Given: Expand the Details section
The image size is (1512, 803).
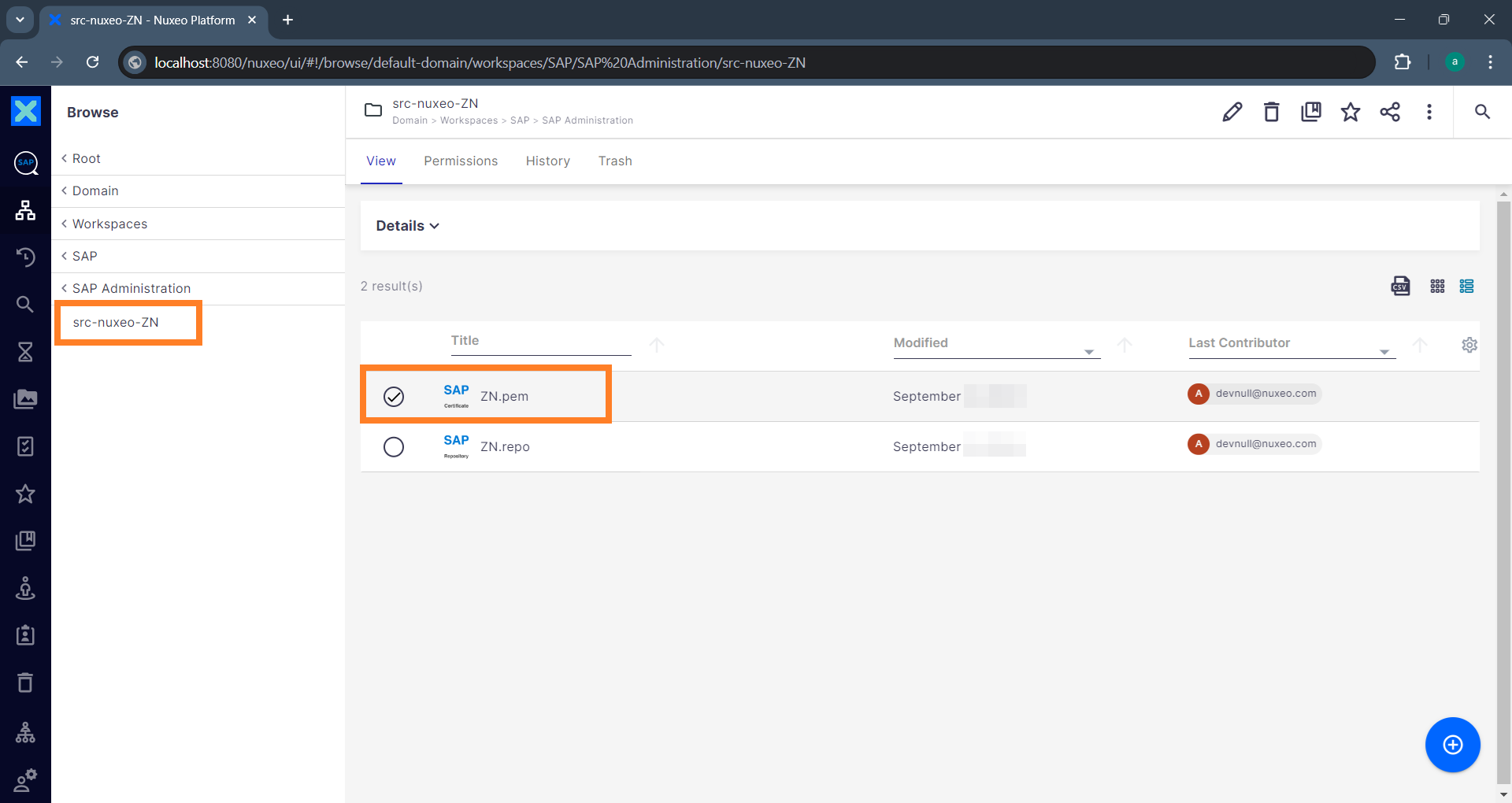Looking at the screenshot, I should coord(408,226).
